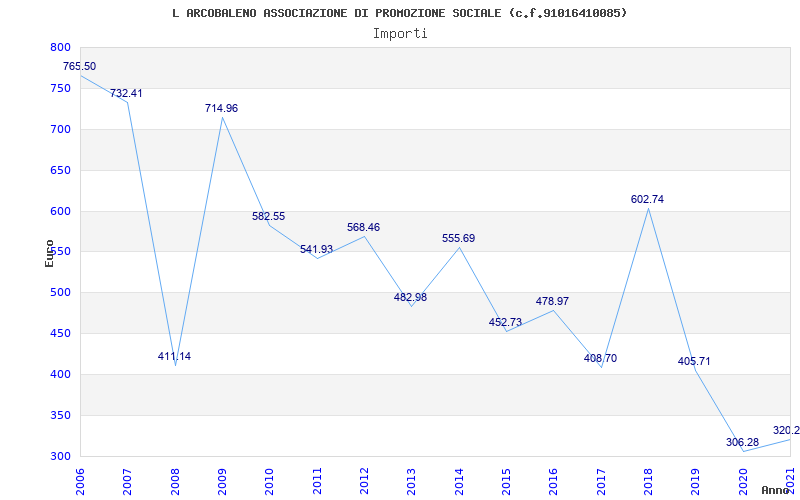Click the Anno x-axis title
The image size is (800, 500).
[774, 490]
